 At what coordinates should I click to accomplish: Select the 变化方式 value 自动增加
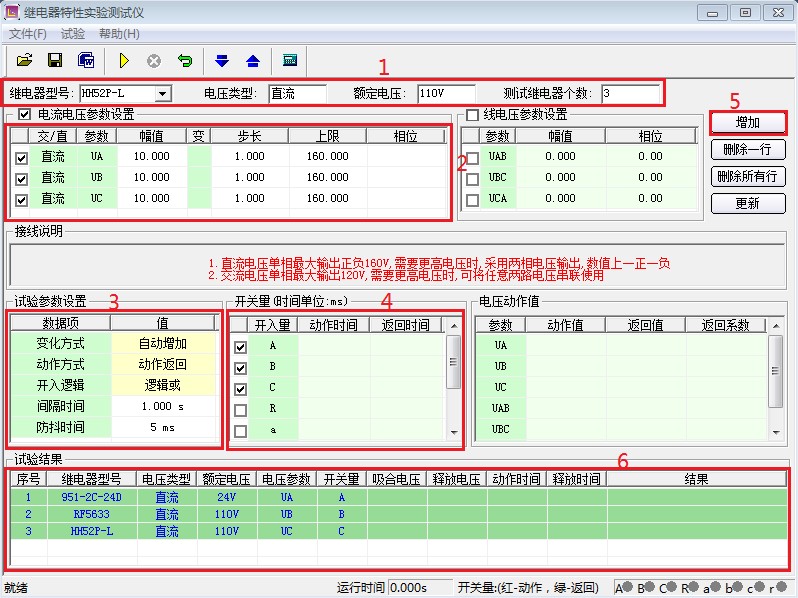click(163, 343)
